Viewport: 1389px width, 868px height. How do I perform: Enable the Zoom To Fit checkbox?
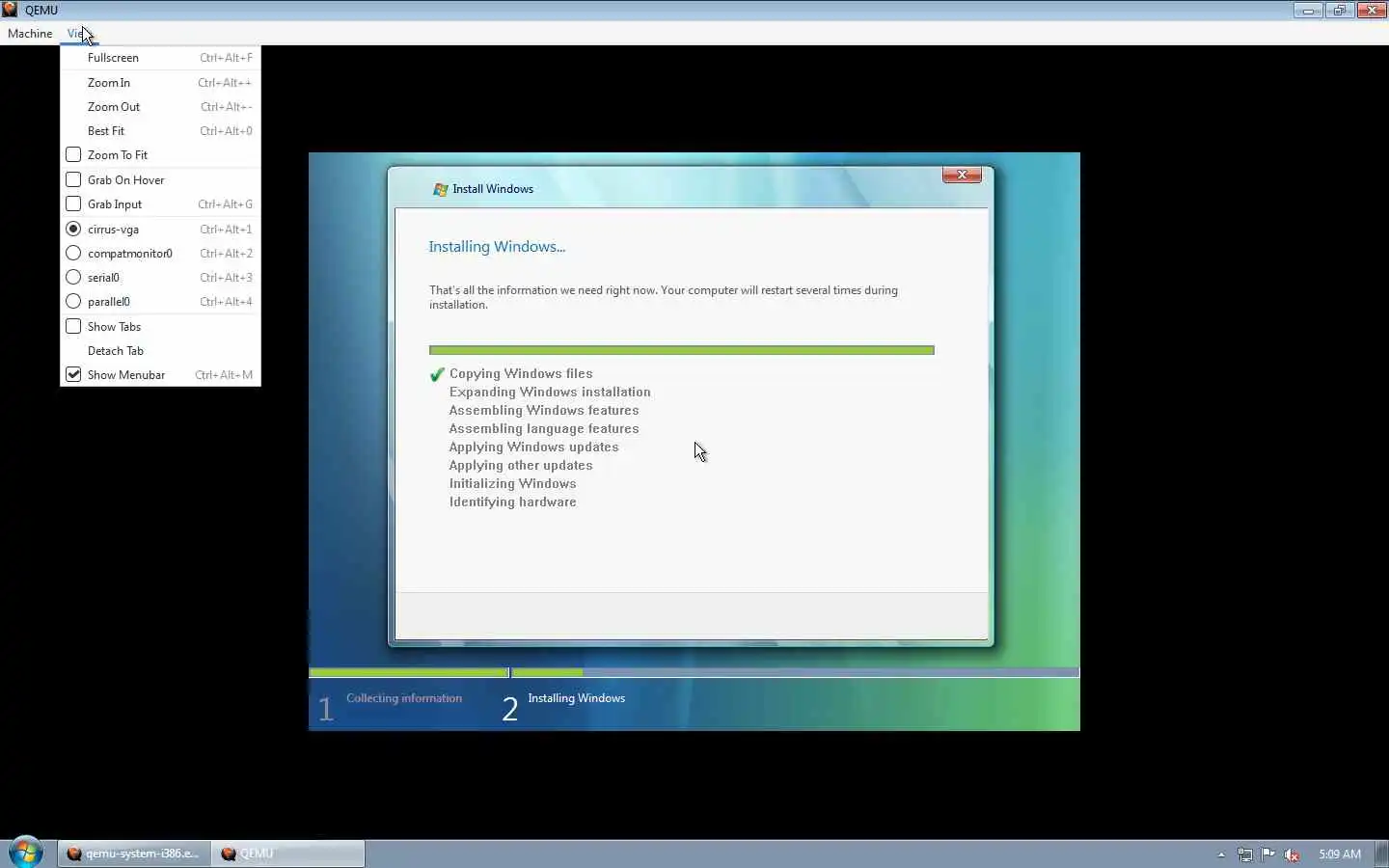[73, 154]
